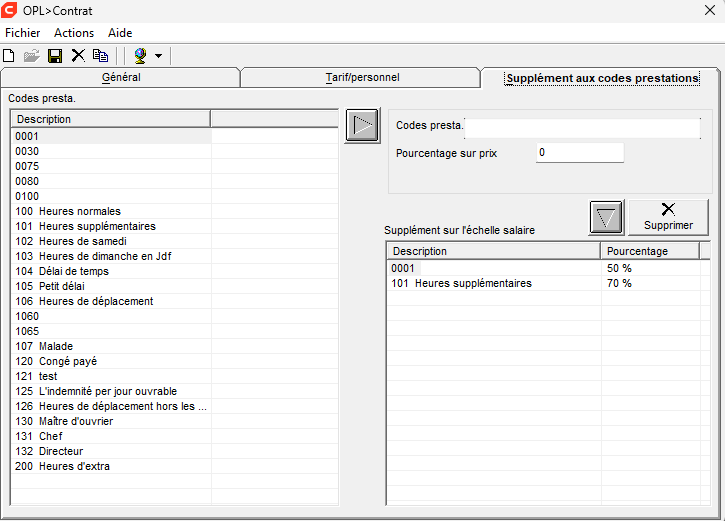Select 105 Petit délai row

click(175, 286)
